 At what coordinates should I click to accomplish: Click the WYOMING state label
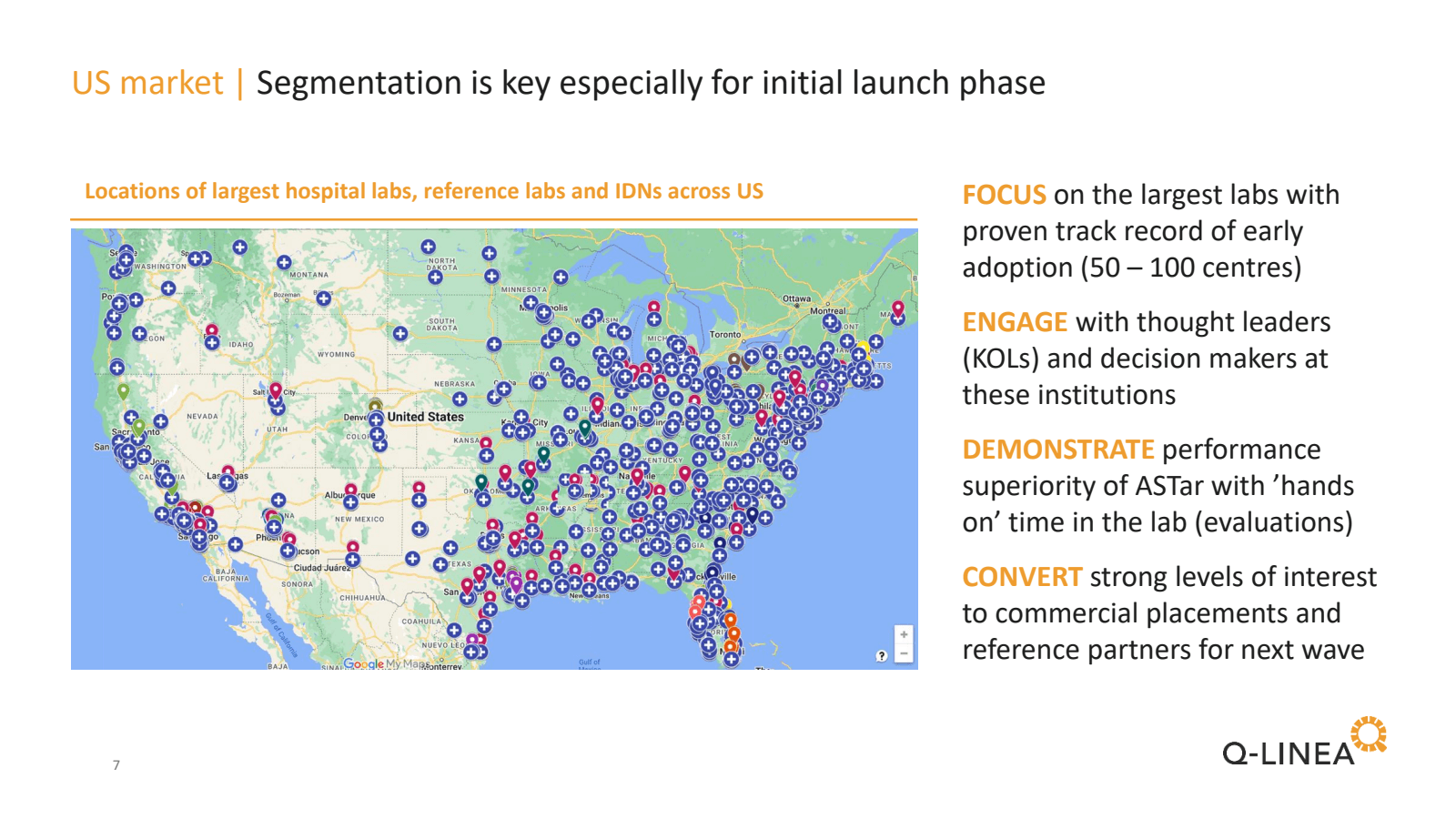coord(337,354)
